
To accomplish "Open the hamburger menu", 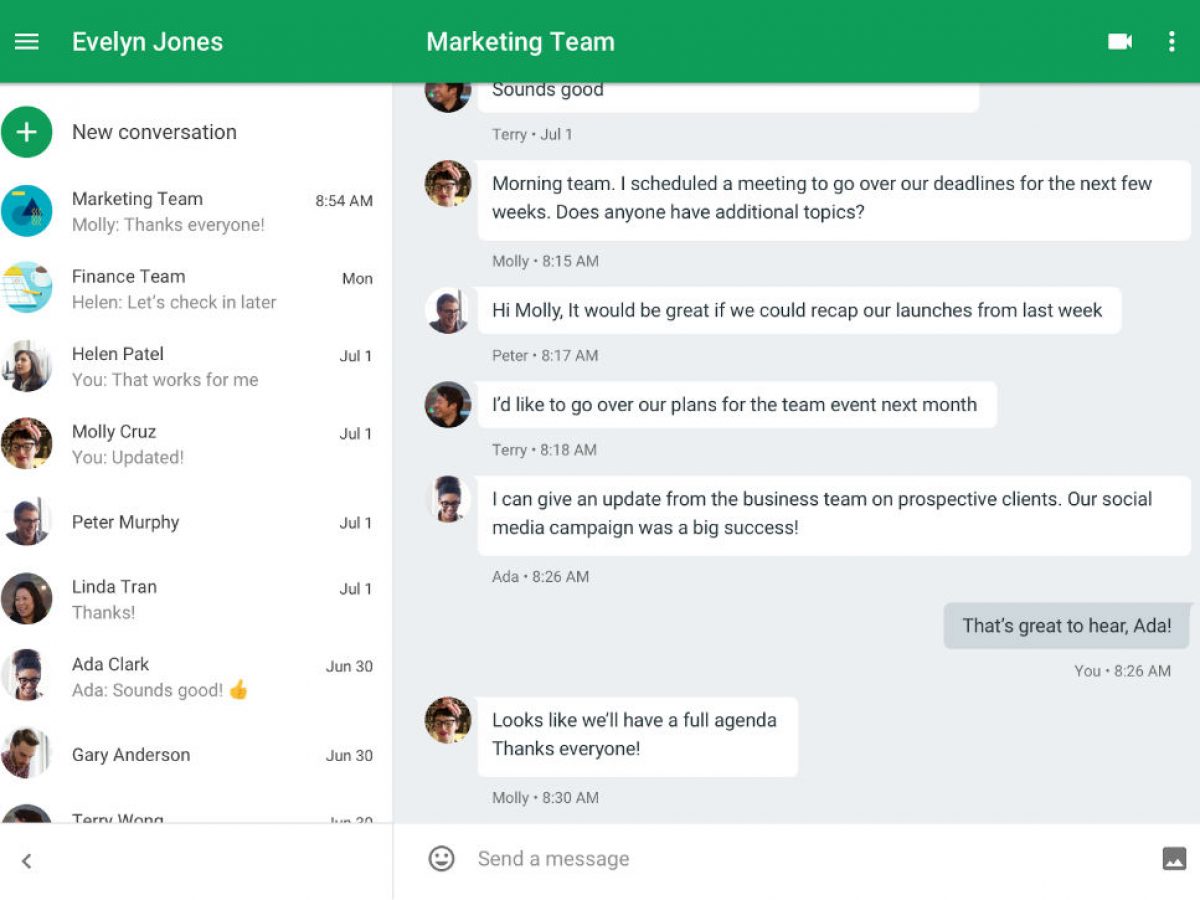I will [27, 42].
